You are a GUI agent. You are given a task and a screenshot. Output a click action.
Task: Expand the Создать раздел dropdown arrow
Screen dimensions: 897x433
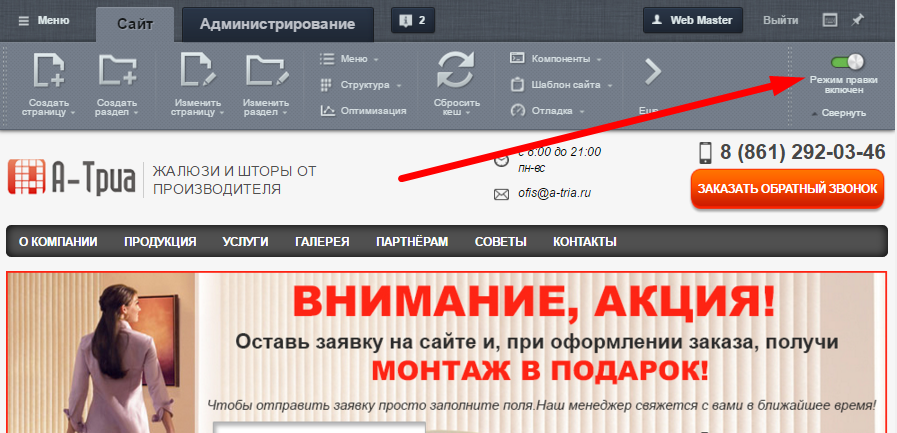(x=136, y=113)
